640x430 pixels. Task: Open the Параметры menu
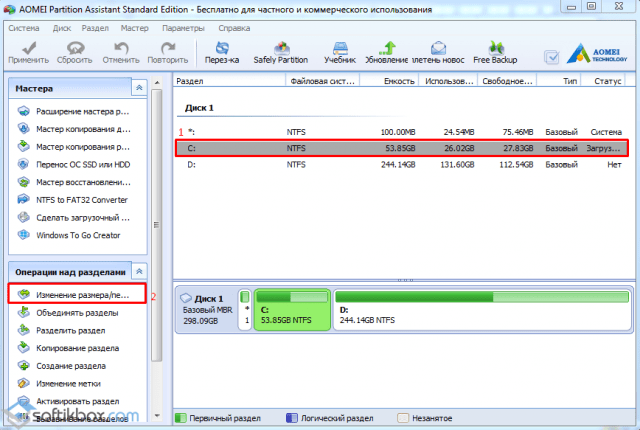[x=183, y=28]
